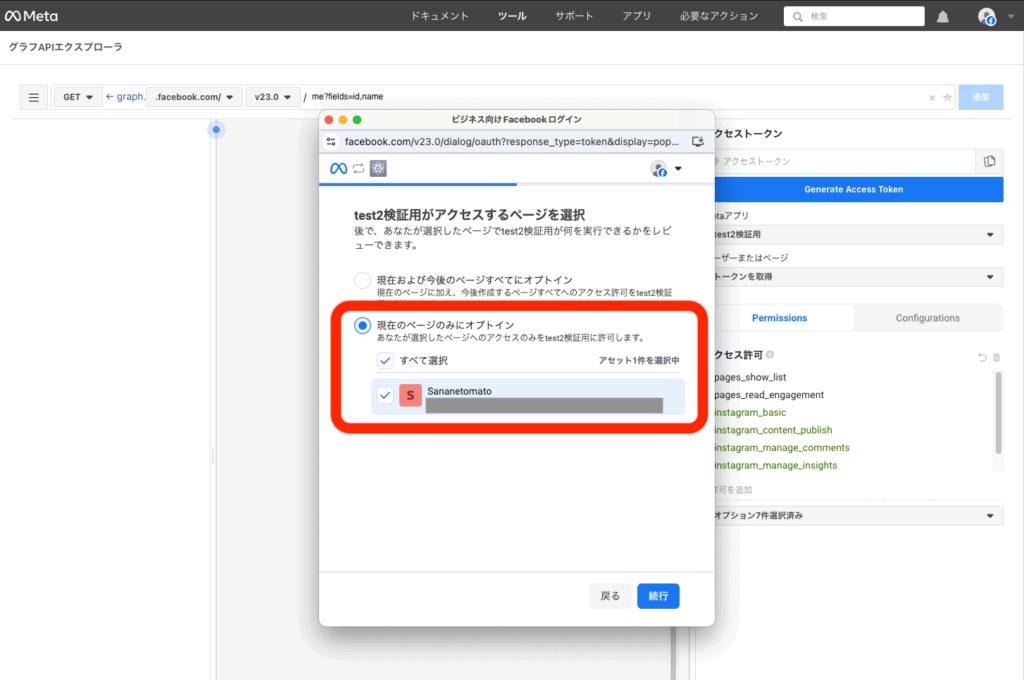Click the install icon in popup address bar
The image size is (1024, 680).
coord(697,142)
